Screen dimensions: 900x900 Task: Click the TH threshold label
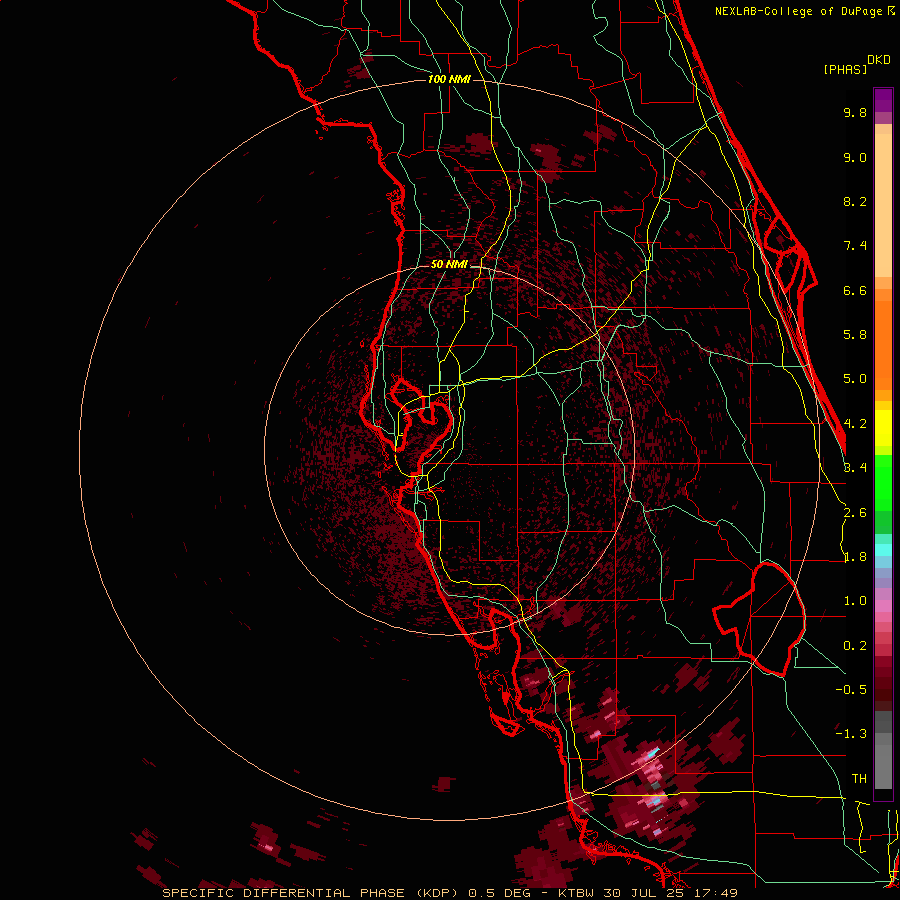pyautogui.click(x=859, y=779)
